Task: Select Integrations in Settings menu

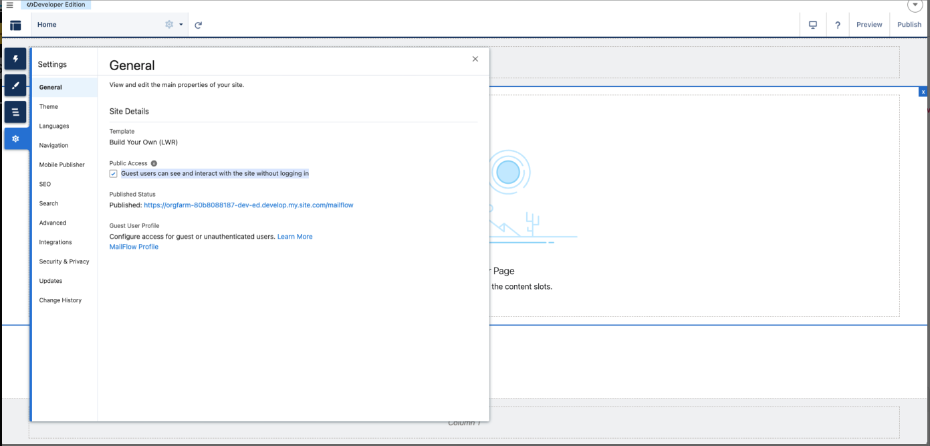Action: pos(65,242)
